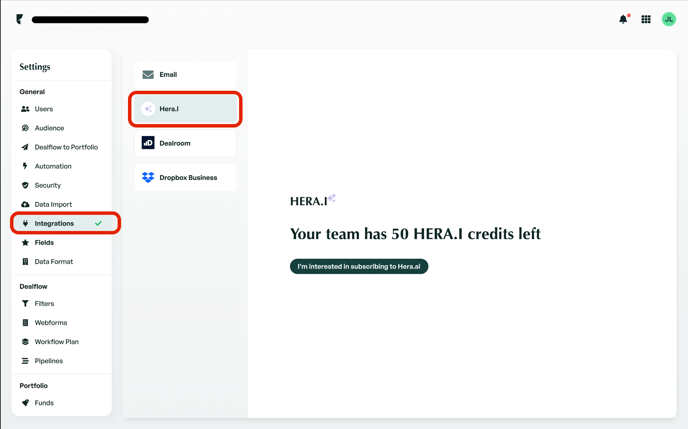Click the Data Import cloud icon
The height and width of the screenshot is (429, 688).
coord(25,204)
